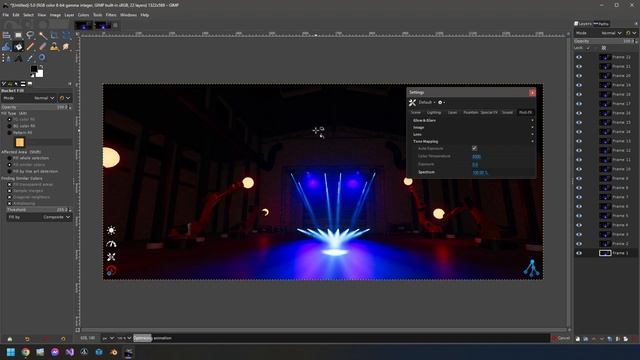Open Blender from the taskbar

click(x=113, y=352)
